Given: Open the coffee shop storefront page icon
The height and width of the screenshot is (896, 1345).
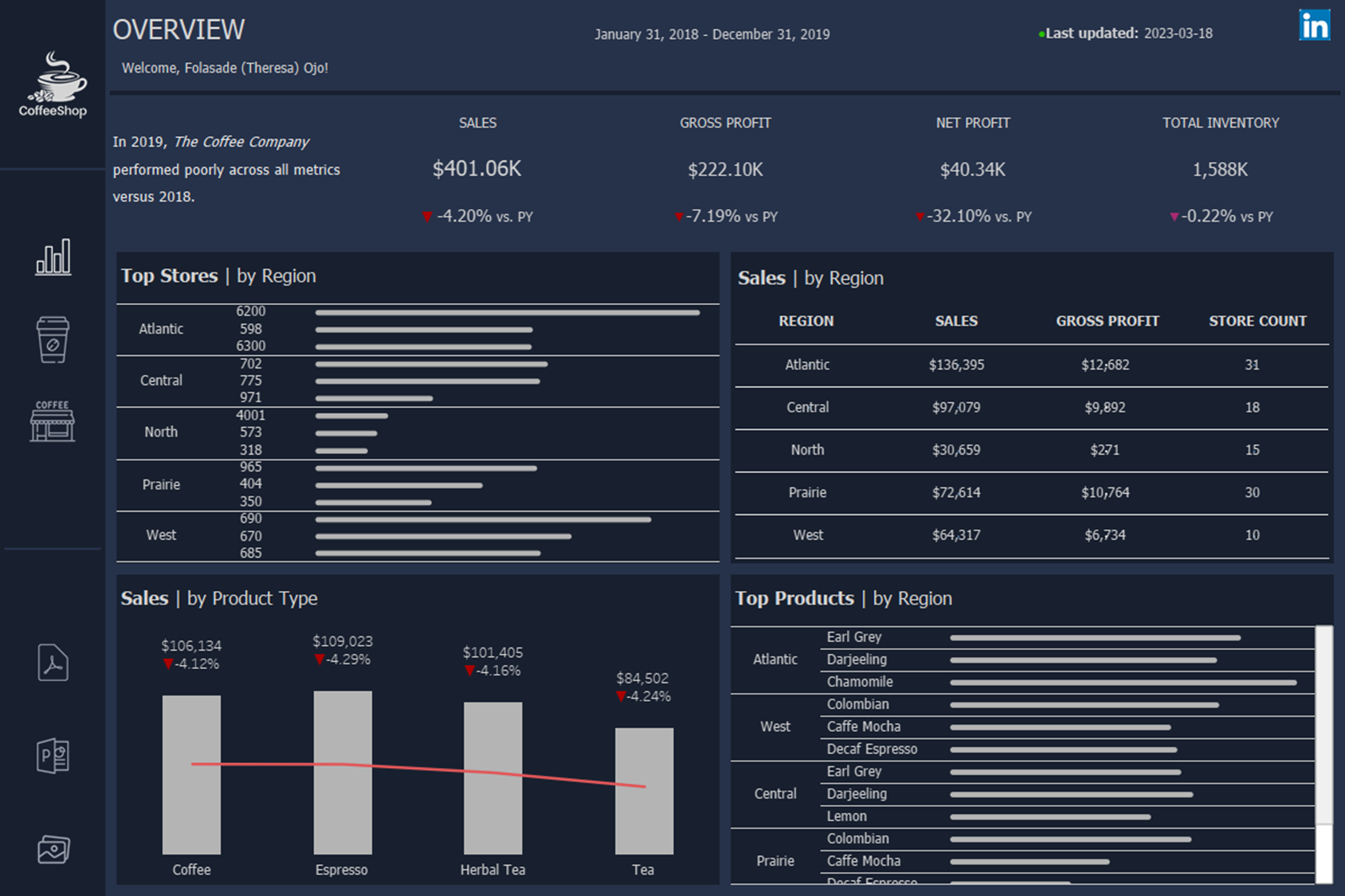Looking at the screenshot, I should click(x=53, y=422).
